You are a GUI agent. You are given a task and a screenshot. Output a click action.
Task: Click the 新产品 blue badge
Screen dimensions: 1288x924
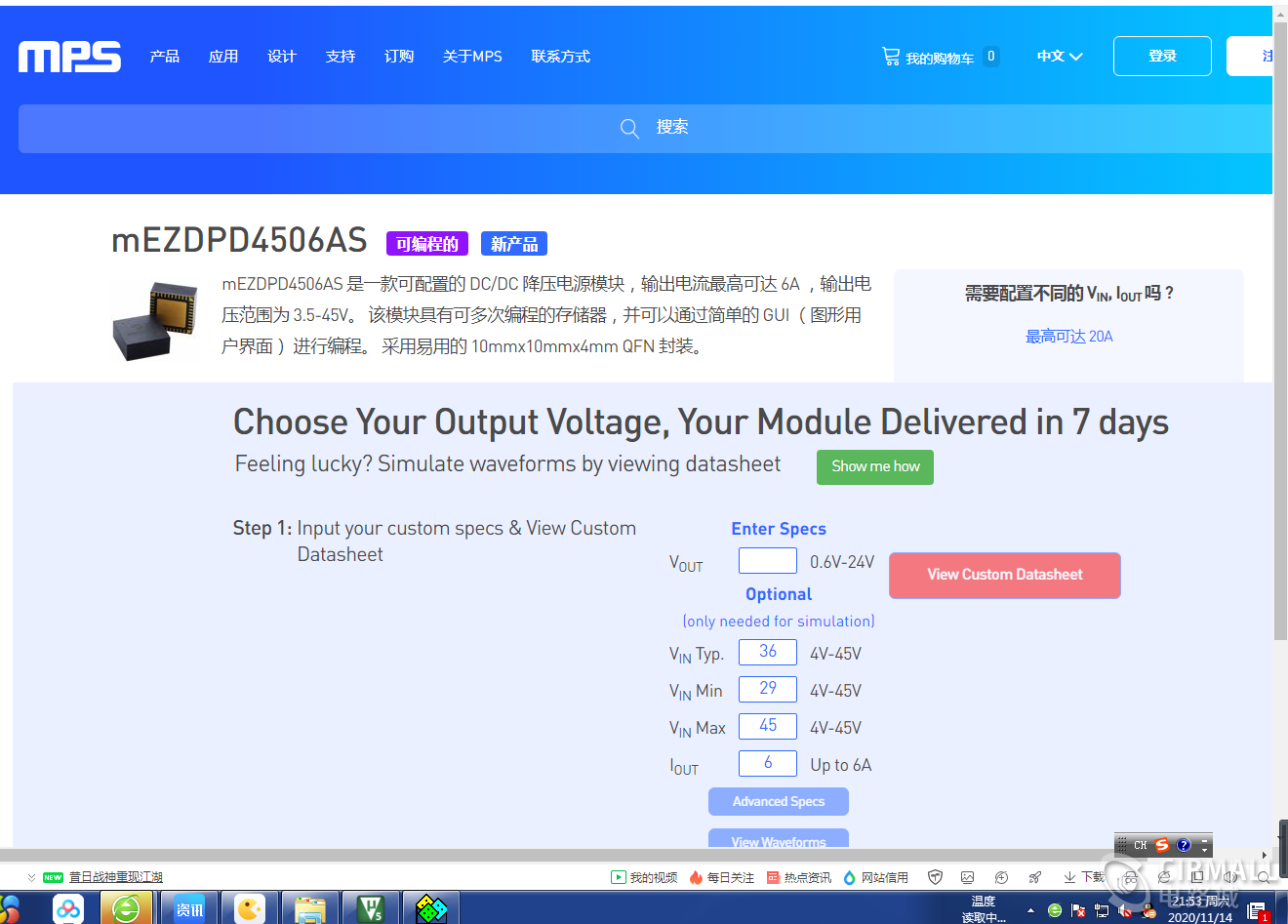point(514,244)
